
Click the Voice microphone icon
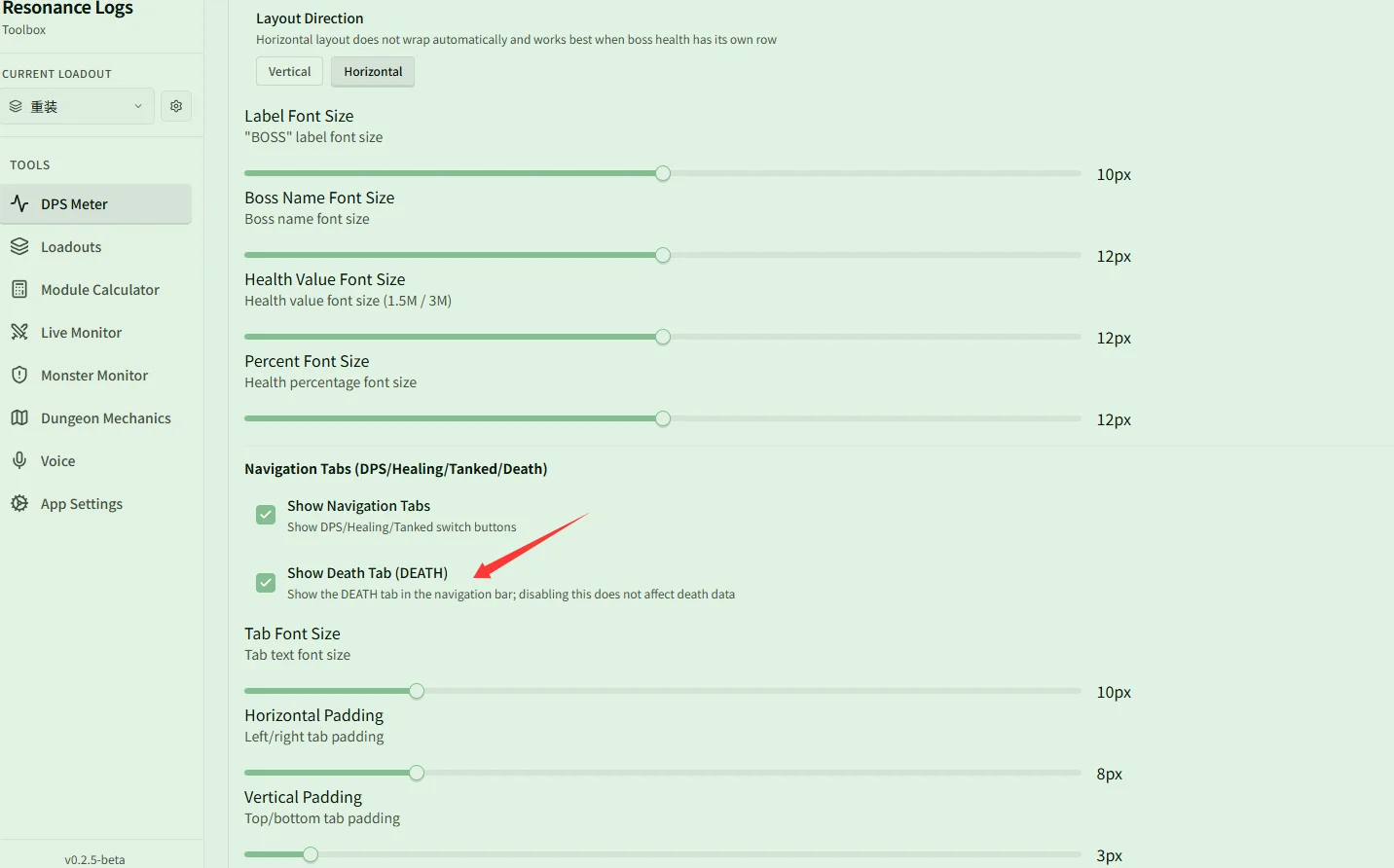[19, 460]
